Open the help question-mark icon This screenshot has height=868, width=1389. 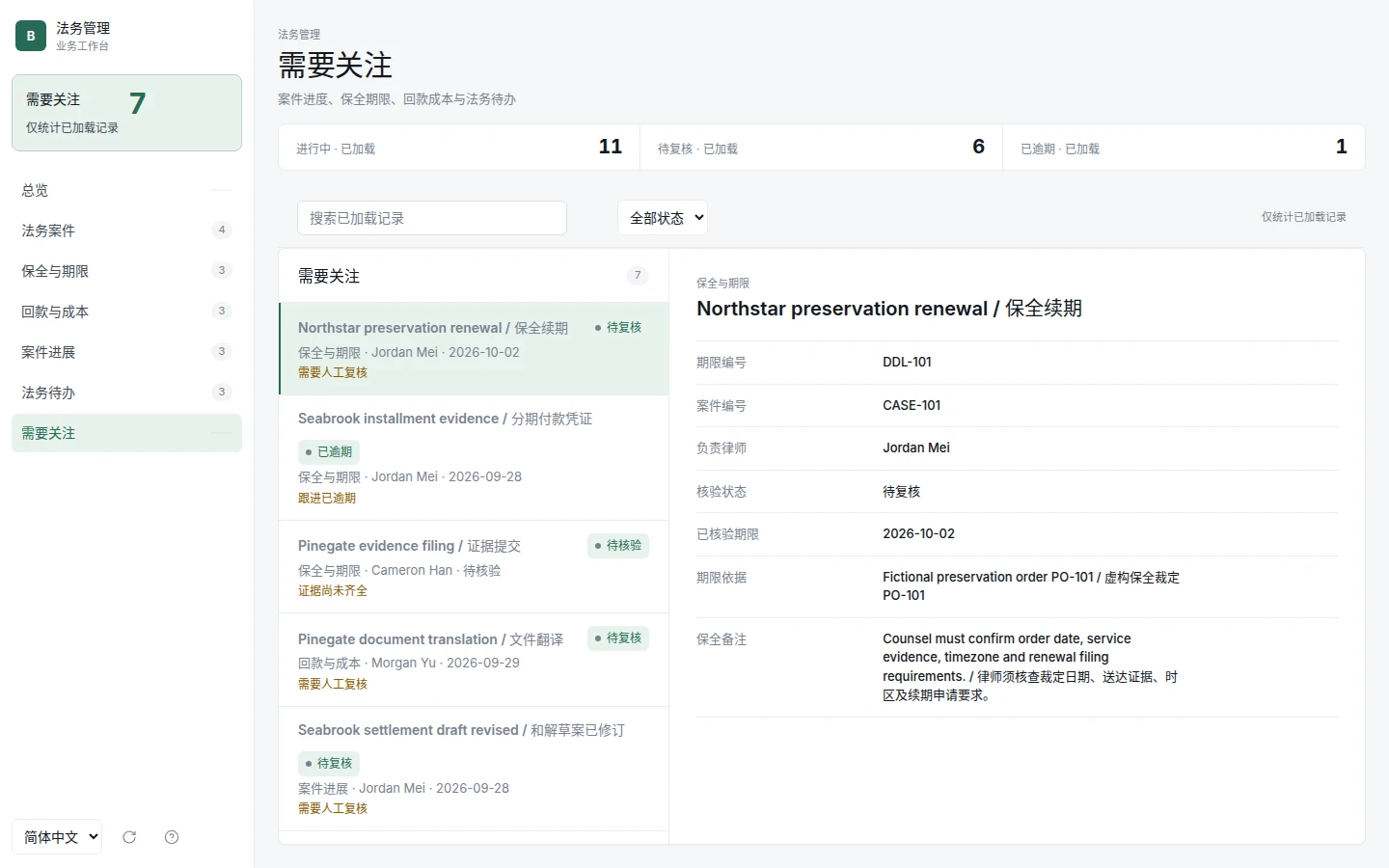tap(172, 837)
